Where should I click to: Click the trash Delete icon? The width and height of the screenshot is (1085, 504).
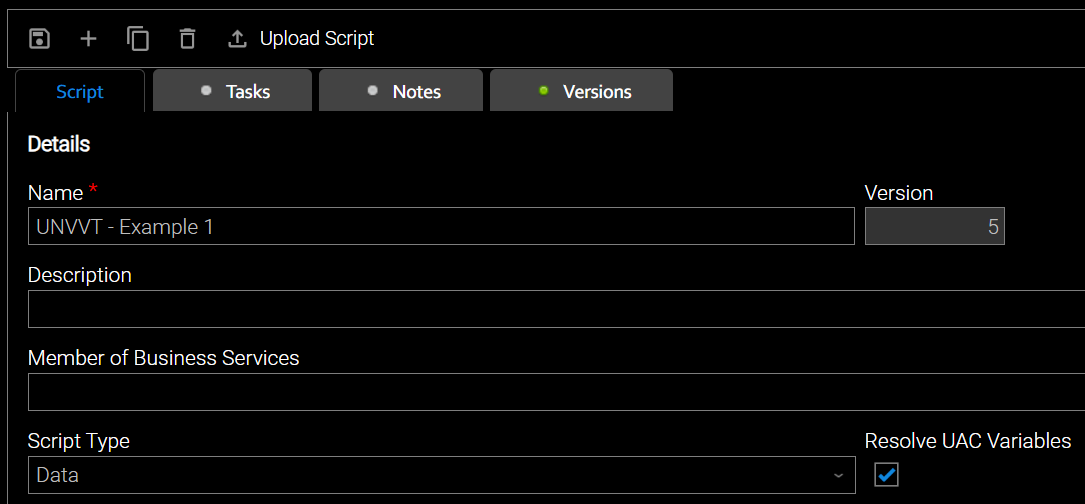tap(187, 39)
